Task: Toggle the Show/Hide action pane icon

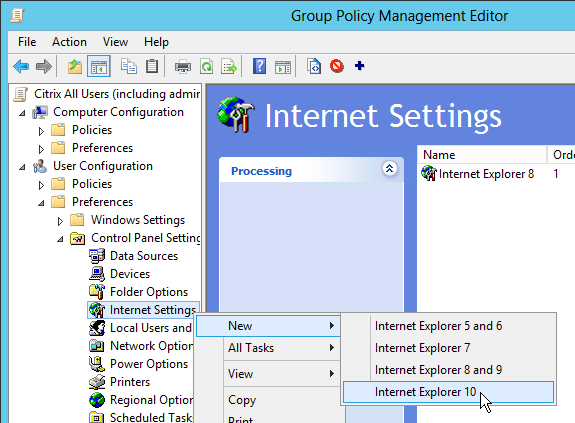Action: [x=283, y=67]
